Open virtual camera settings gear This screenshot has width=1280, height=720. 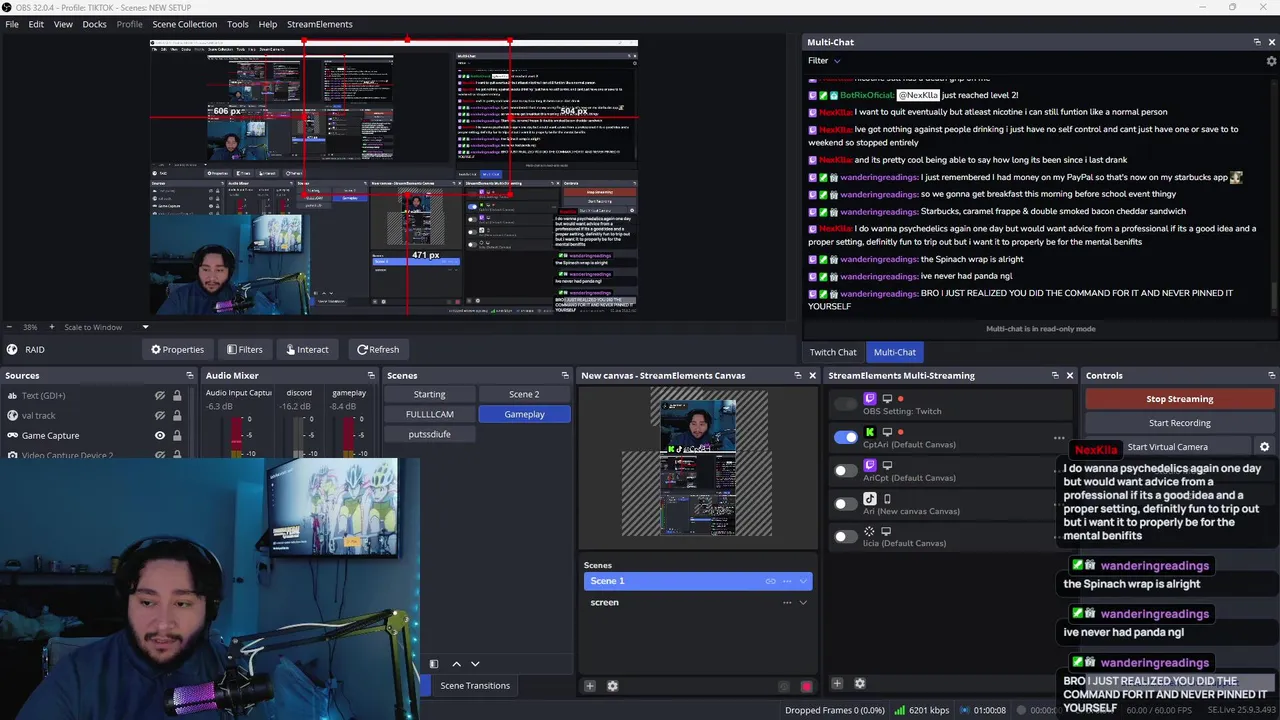pos(1264,447)
